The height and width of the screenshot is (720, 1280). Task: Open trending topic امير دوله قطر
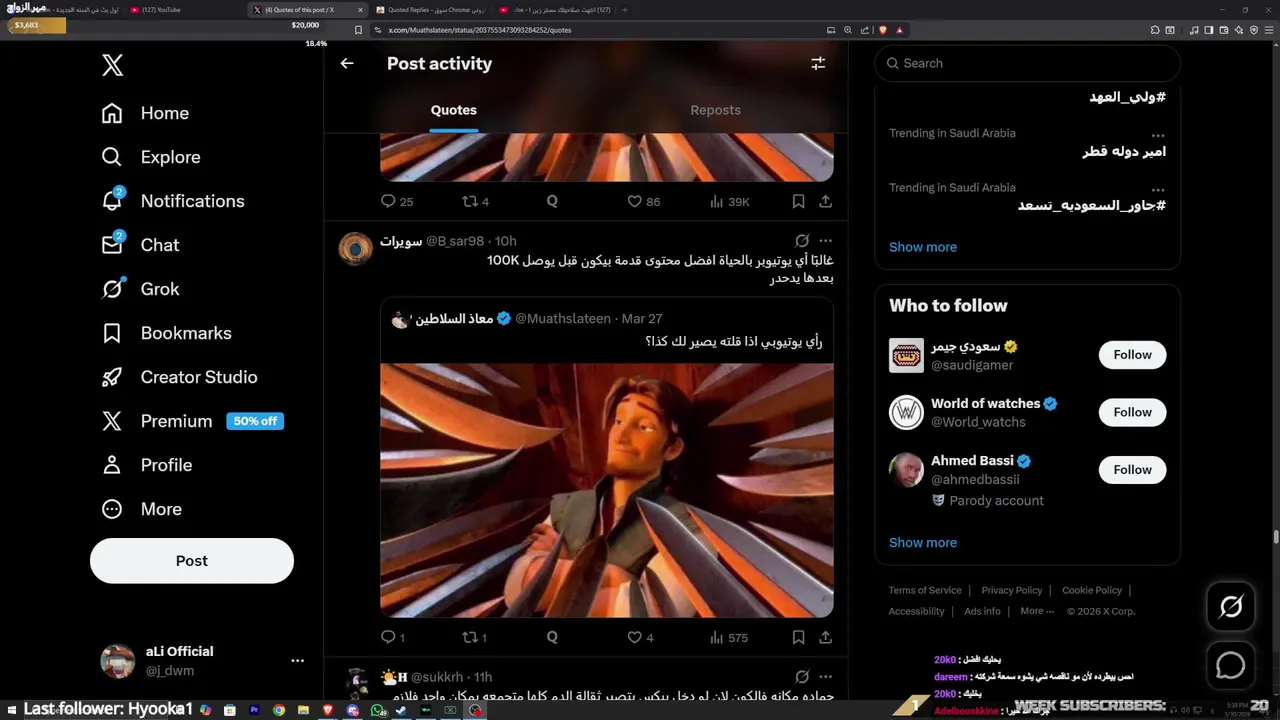[1124, 152]
